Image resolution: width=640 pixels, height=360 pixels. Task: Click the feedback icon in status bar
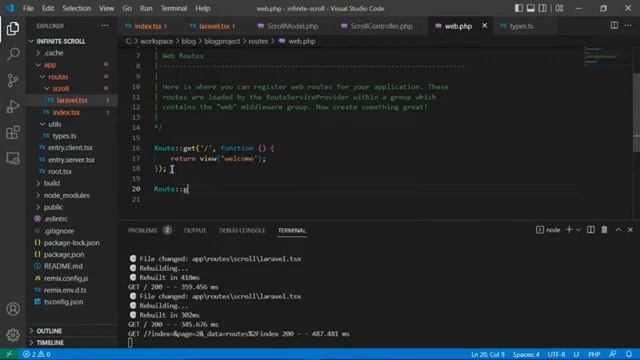point(613,354)
